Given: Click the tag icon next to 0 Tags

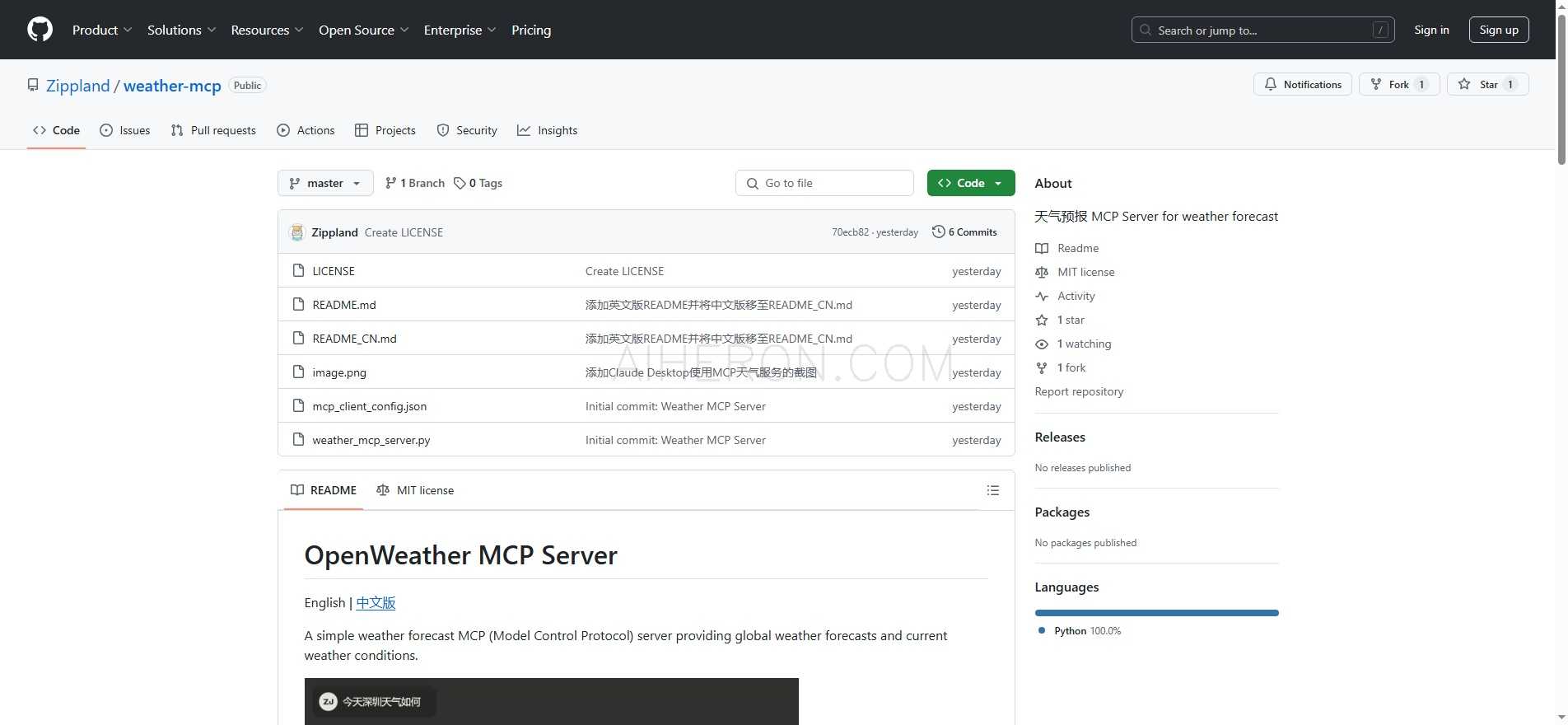Looking at the screenshot, I should pyautogui.click(x=460, y=183).
